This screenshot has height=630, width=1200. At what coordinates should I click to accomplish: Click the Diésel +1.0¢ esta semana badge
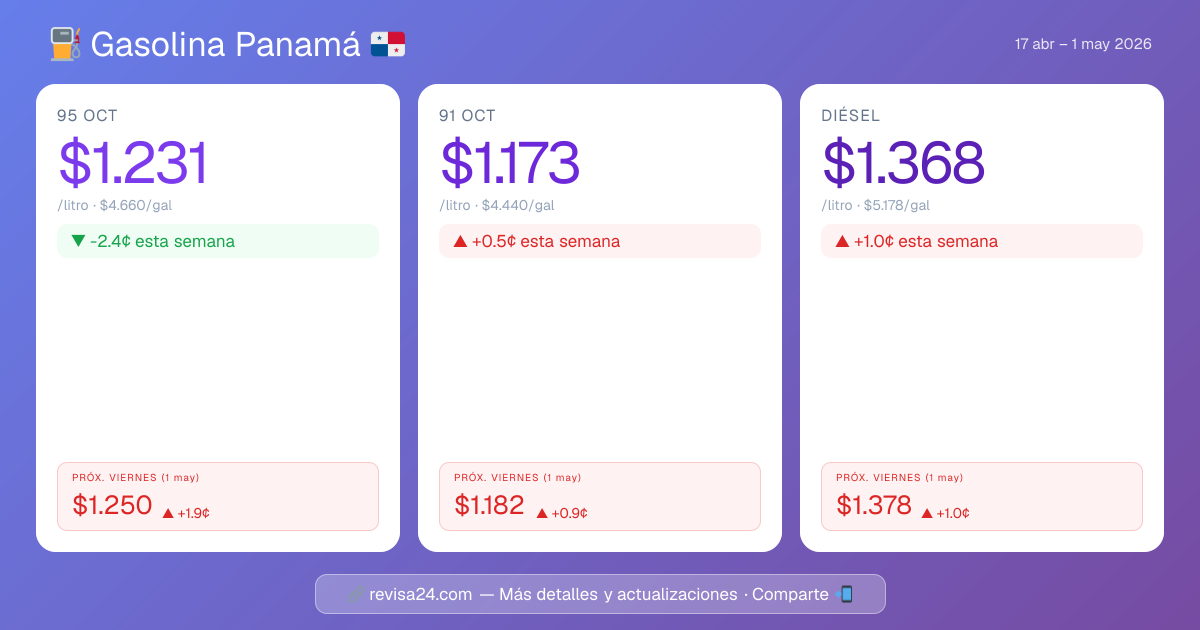tap(981, 241)
